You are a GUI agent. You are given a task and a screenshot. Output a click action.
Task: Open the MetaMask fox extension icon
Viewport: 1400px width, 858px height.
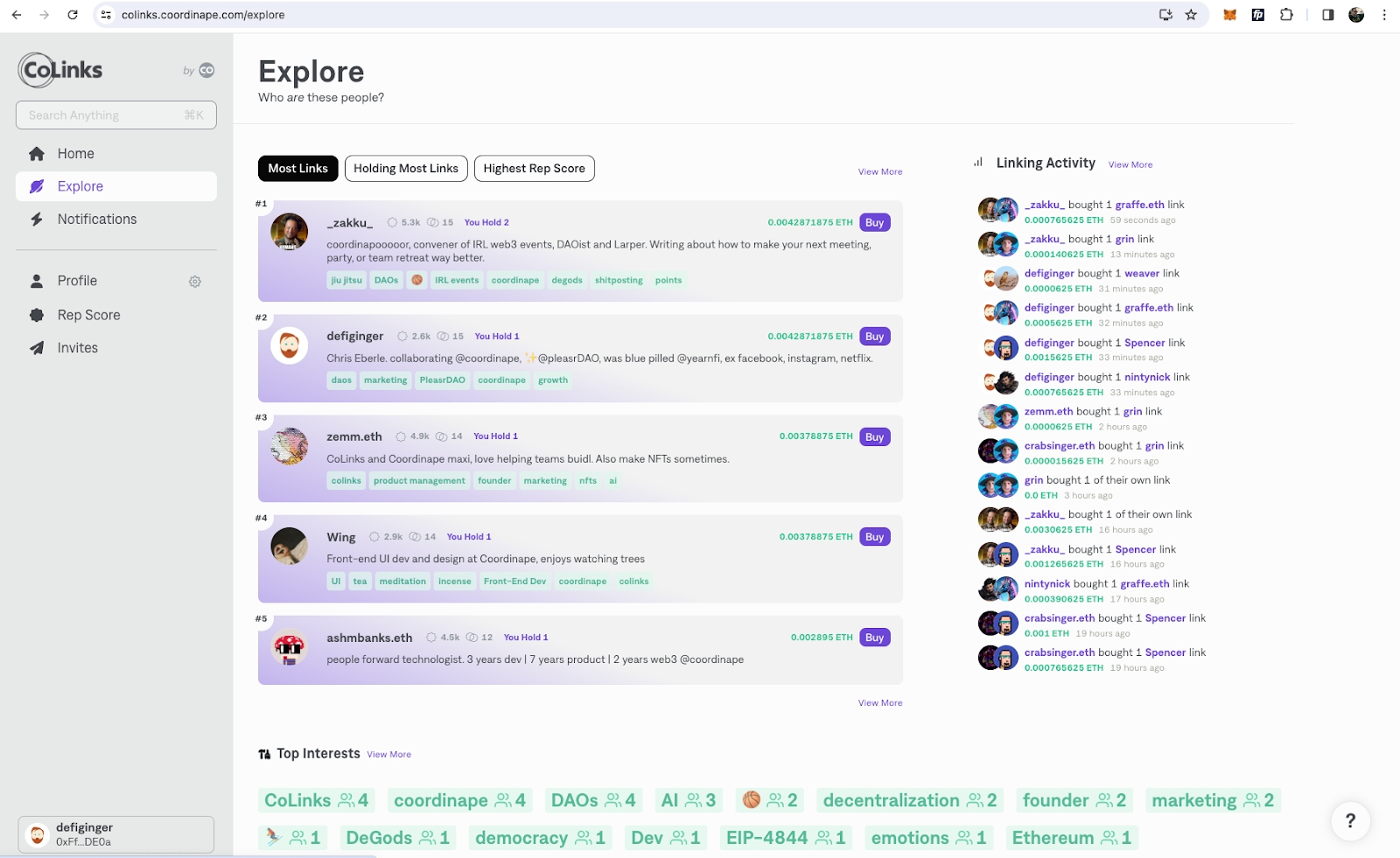point(1229,15)
